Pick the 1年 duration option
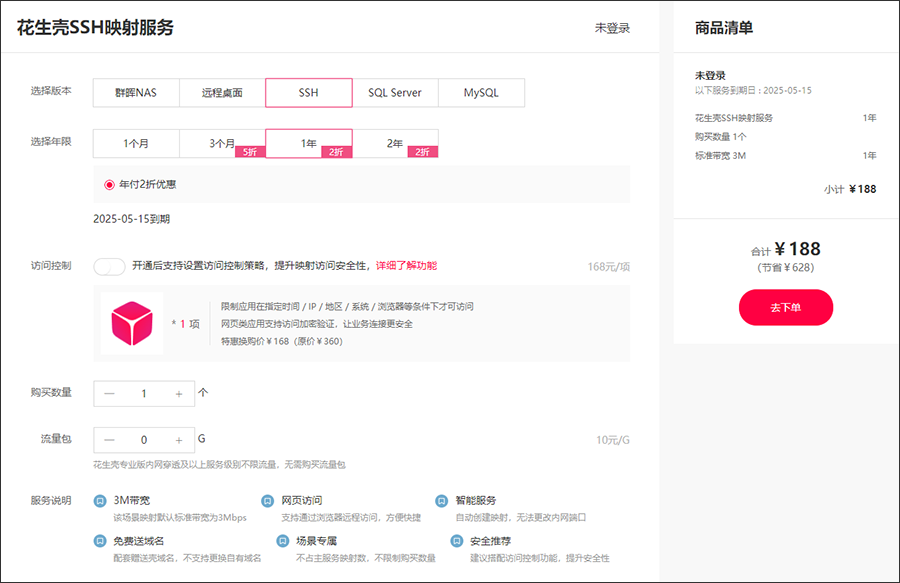The width and height of the screenshot is (900, 583). click(309, 143)
